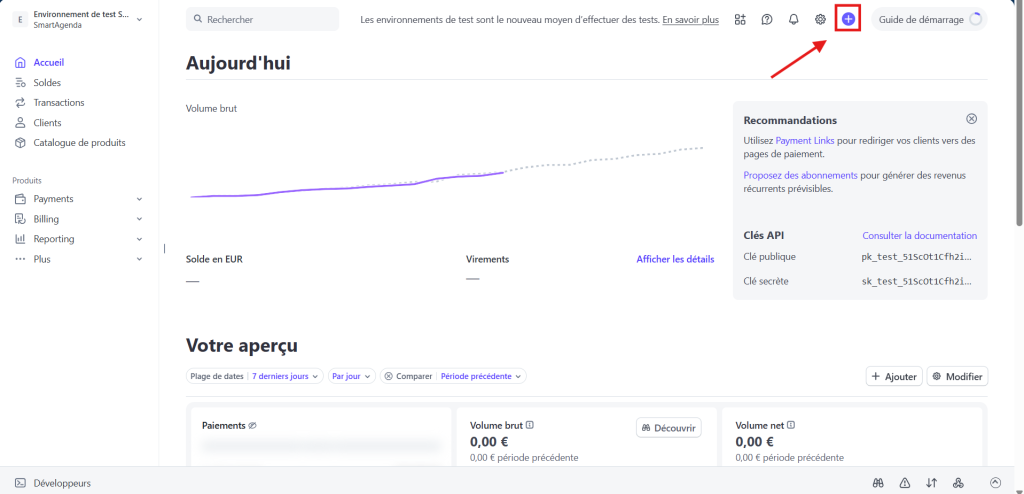1024x494 pixels.
Task: Click the up-down arrows icon in bottom bar
Action: (x=931, y=483)
